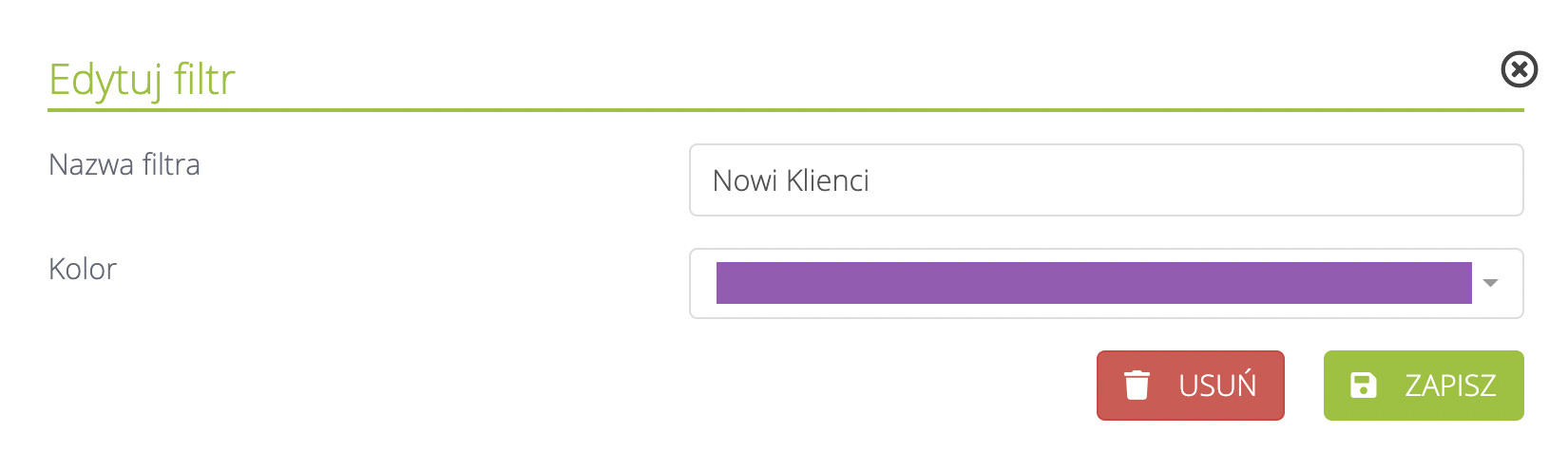
Task: Expand the Kolor dropdown arrow
Action: pyautogui.click(x=1490, y=283)
